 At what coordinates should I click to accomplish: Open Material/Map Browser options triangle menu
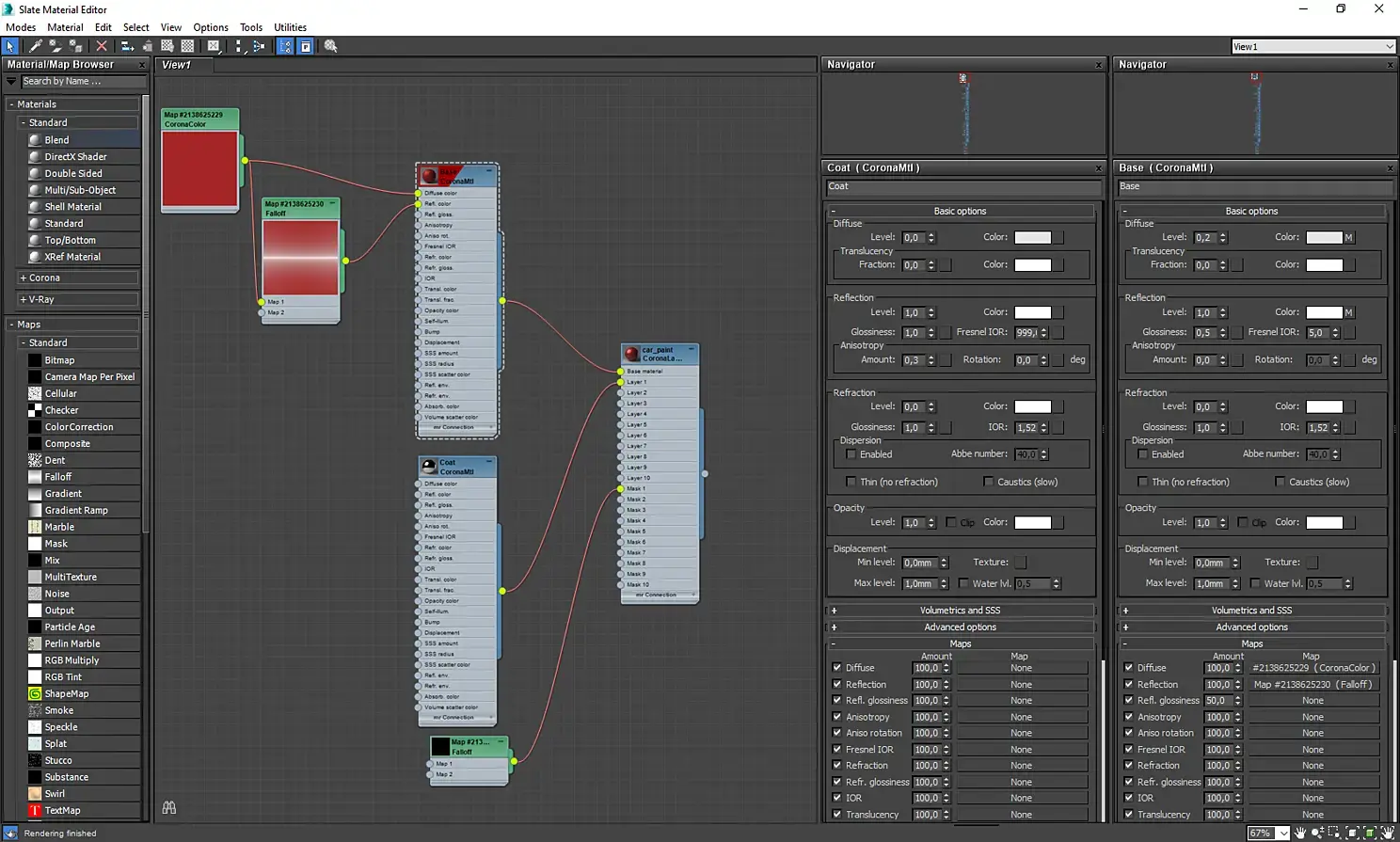pos(11,82)
